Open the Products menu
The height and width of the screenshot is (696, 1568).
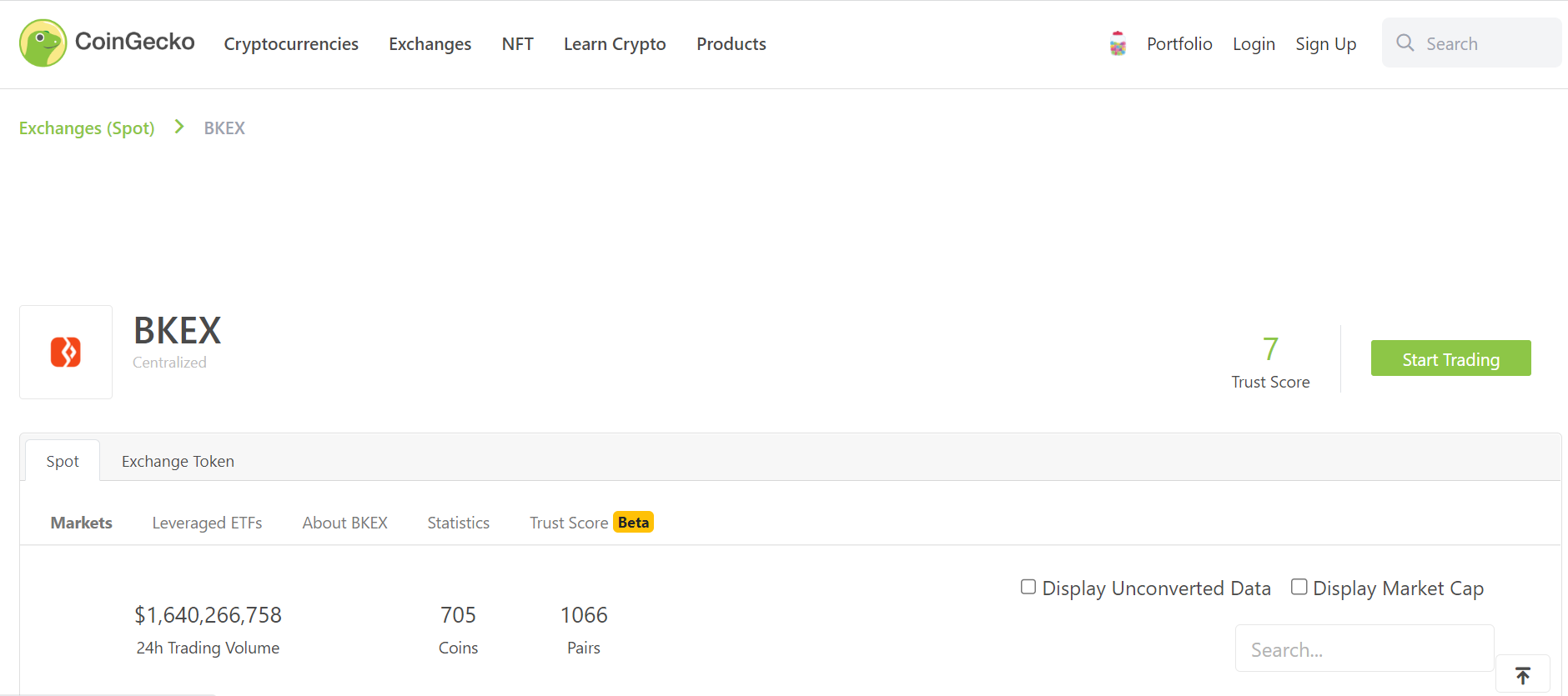click(731, 44)
